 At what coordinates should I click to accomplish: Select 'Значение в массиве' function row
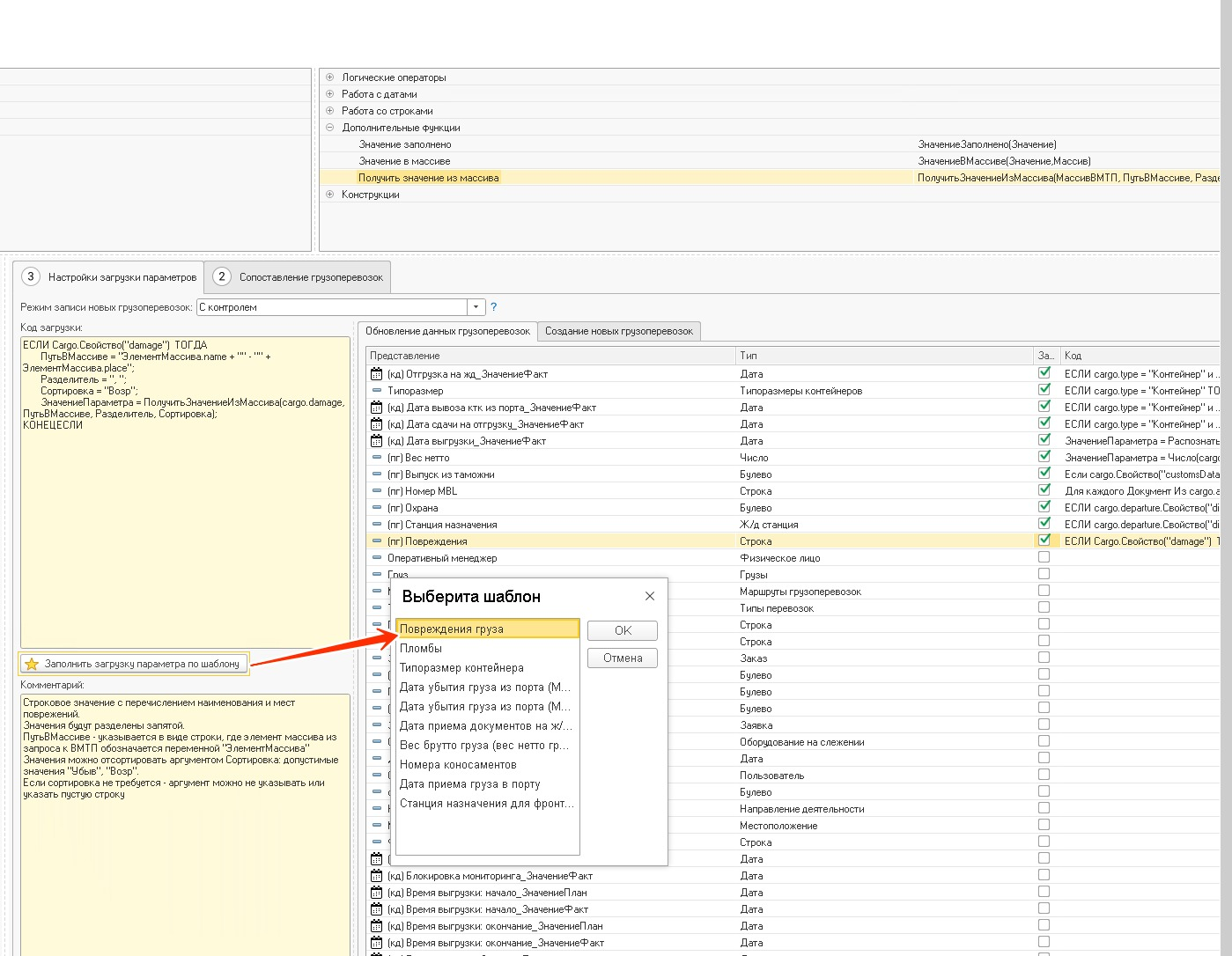tap(771, 161)
